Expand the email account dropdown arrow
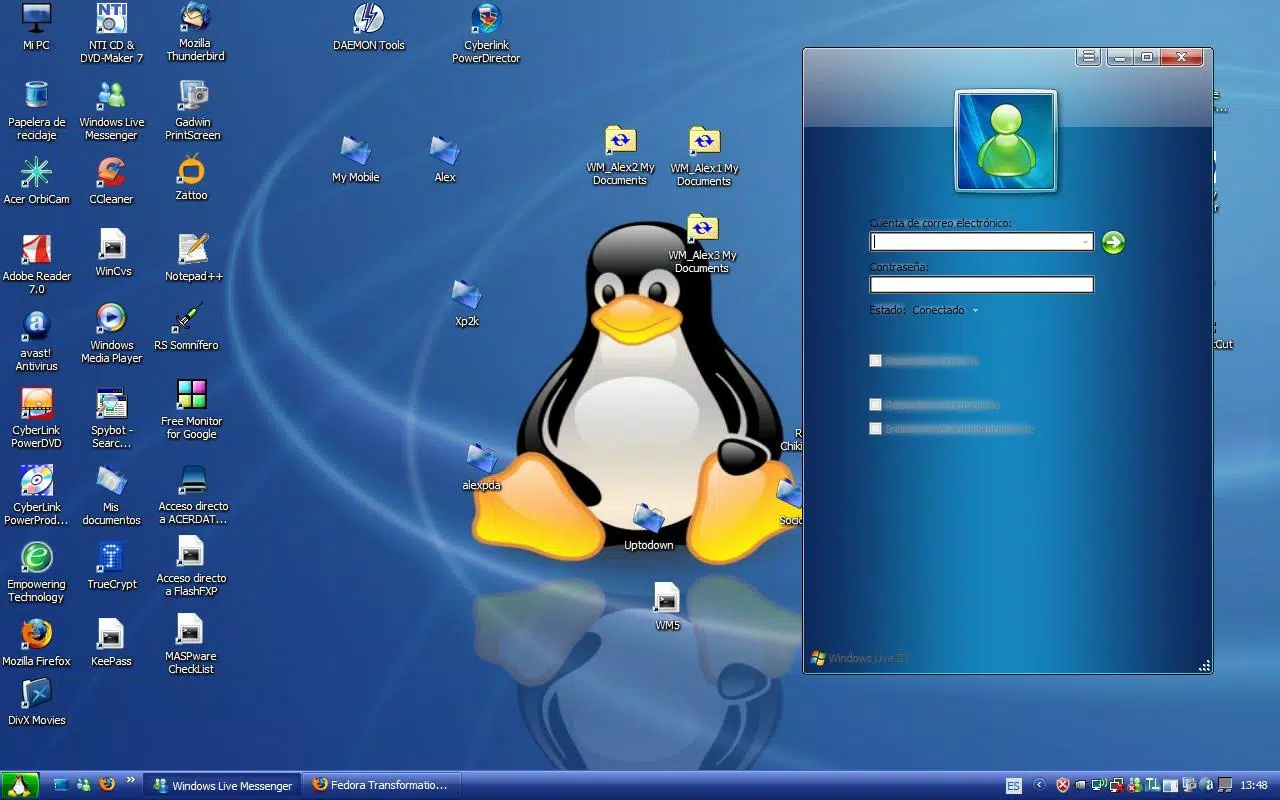 click(1085, 242)
